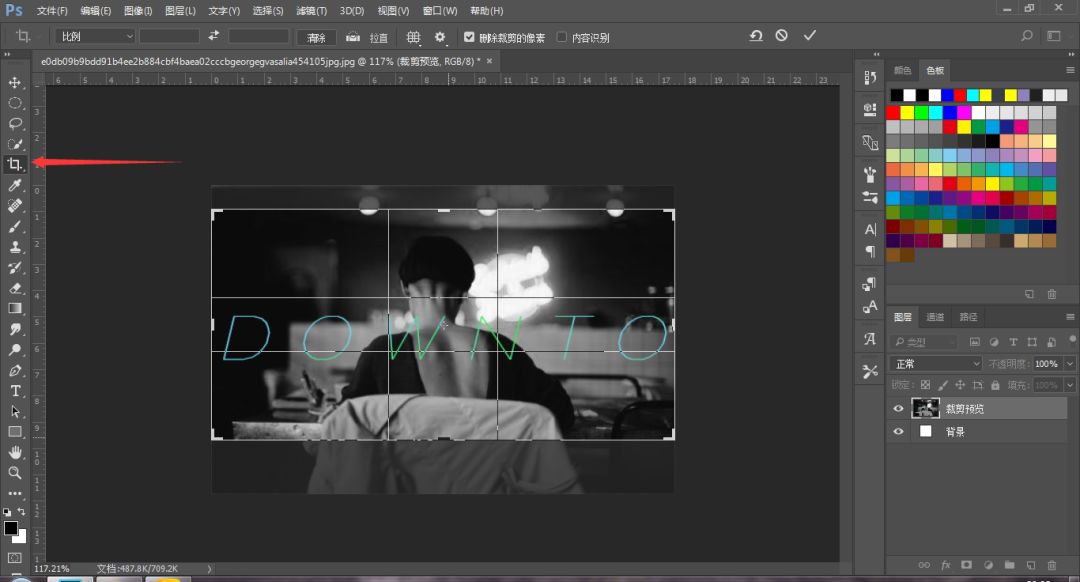Enable the 内容识别 checkbox

coord(561,37)
